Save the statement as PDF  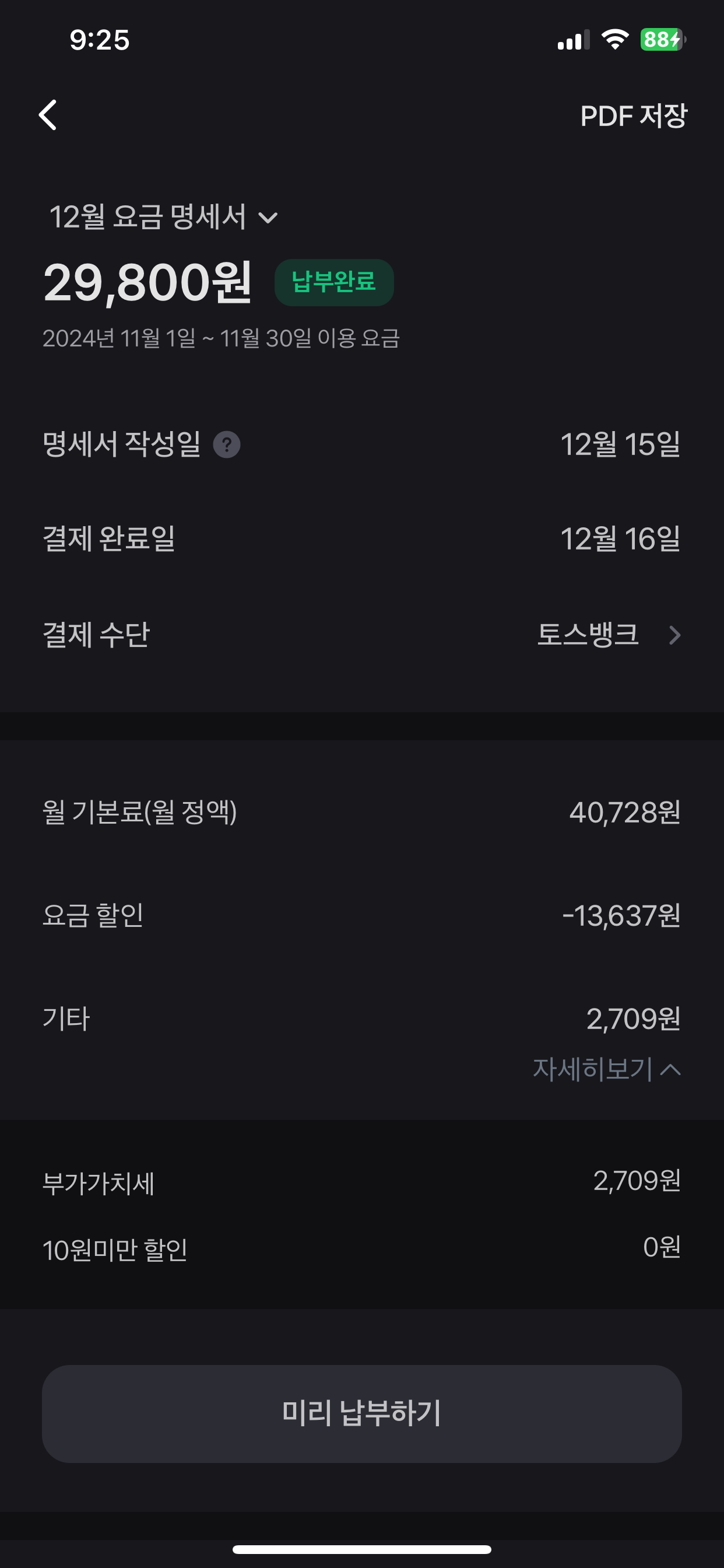coord(632,116)
